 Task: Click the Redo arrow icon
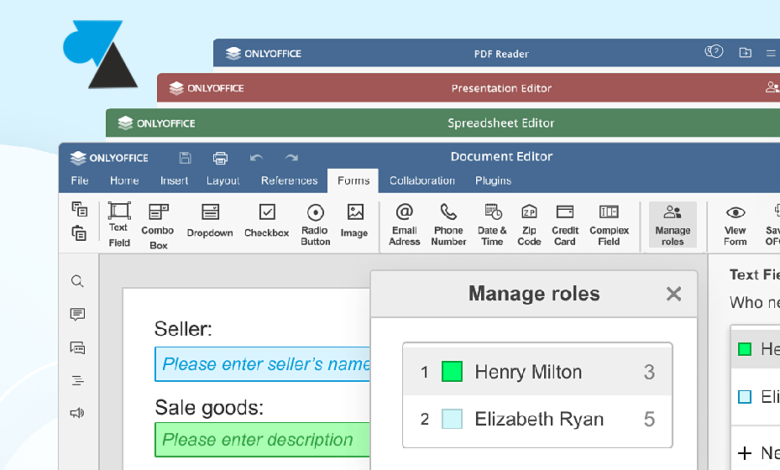(x=292, y=158)
